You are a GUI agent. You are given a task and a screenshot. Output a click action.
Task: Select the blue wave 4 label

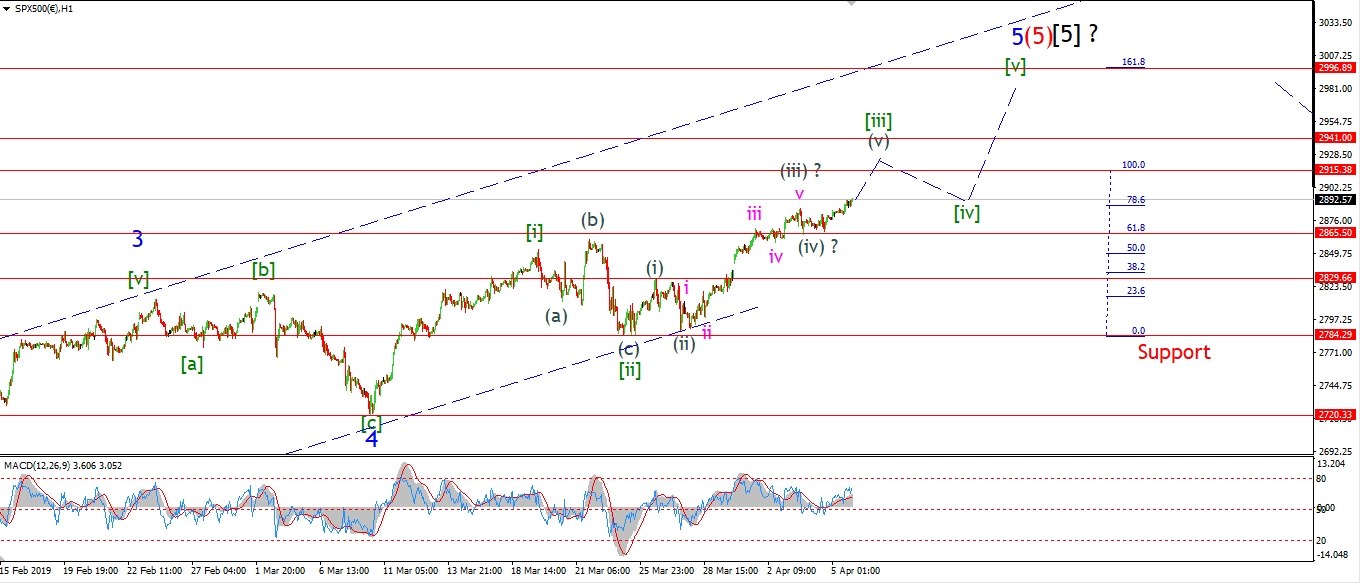click(371, 439)
